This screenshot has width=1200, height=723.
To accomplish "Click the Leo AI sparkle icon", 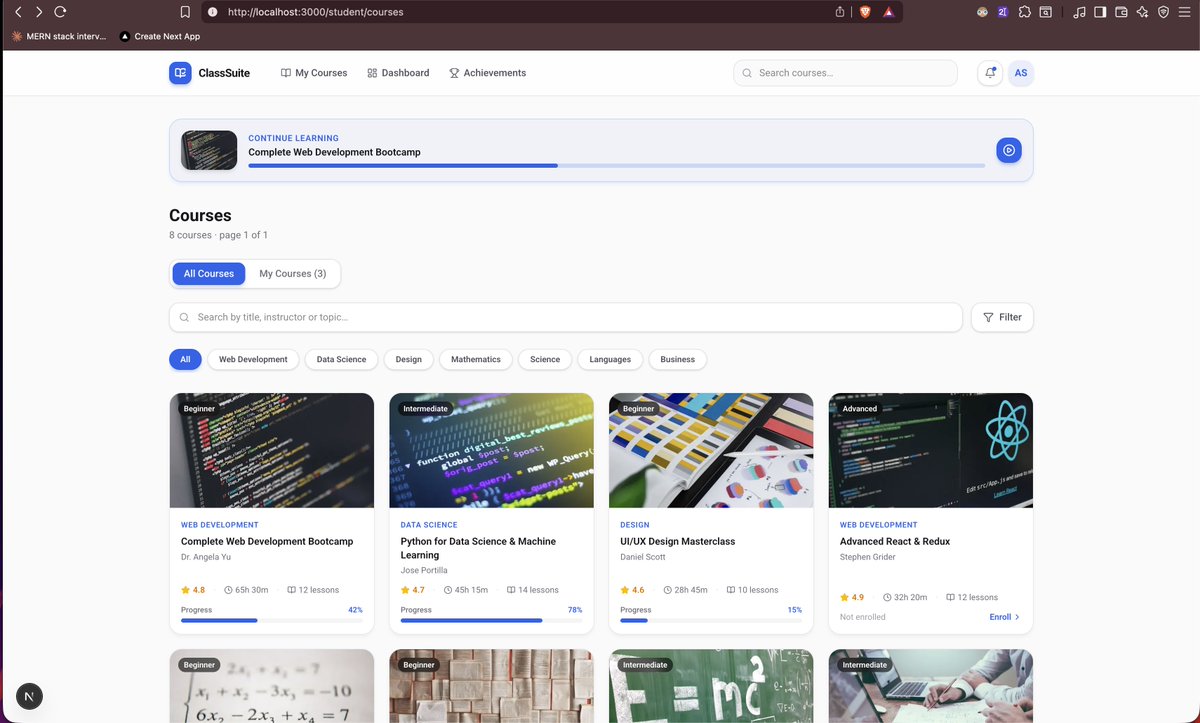I will pyautogui.click(x=1142, y=12).
